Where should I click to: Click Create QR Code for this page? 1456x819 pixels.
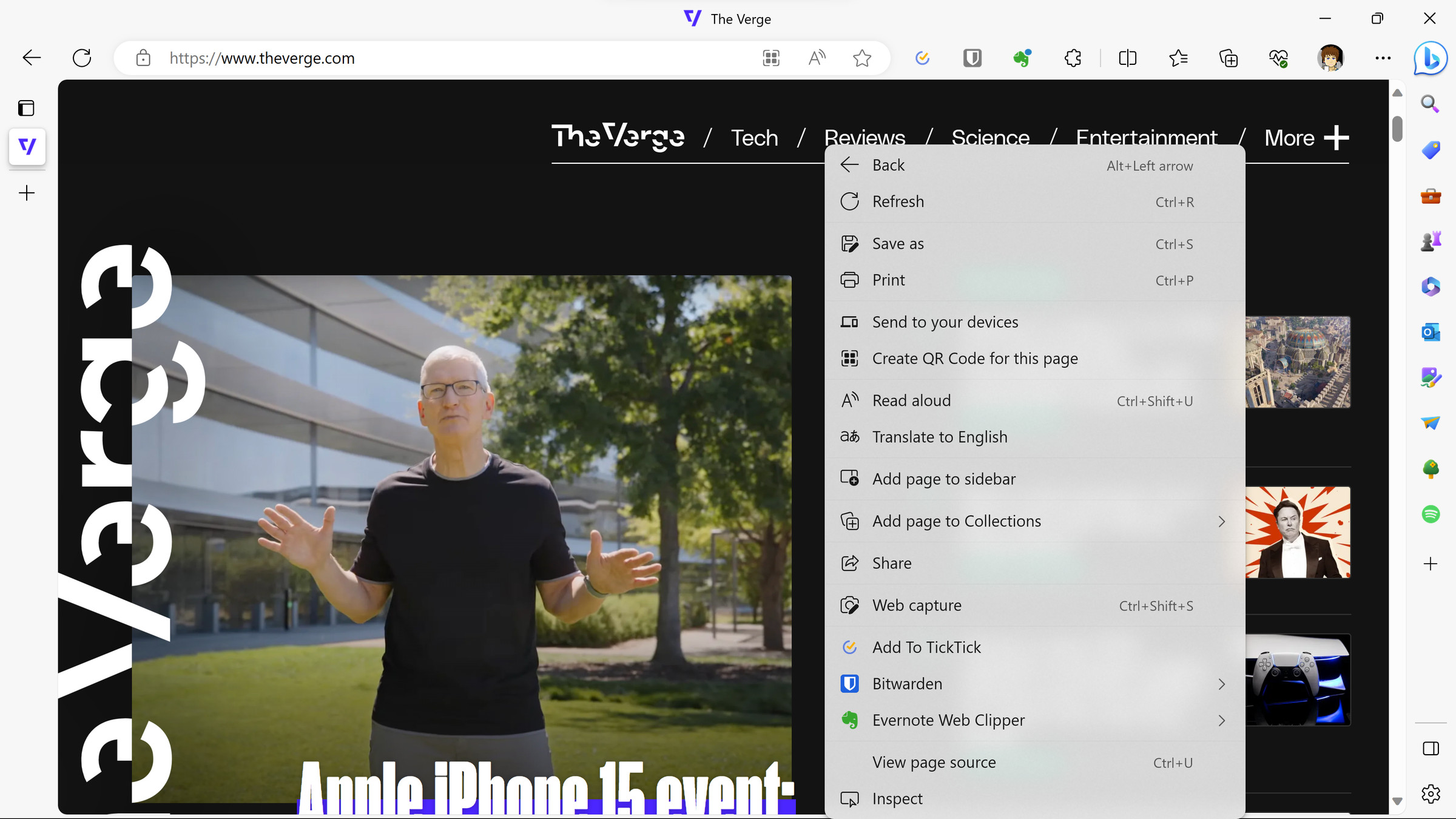(x=975, y=358)
